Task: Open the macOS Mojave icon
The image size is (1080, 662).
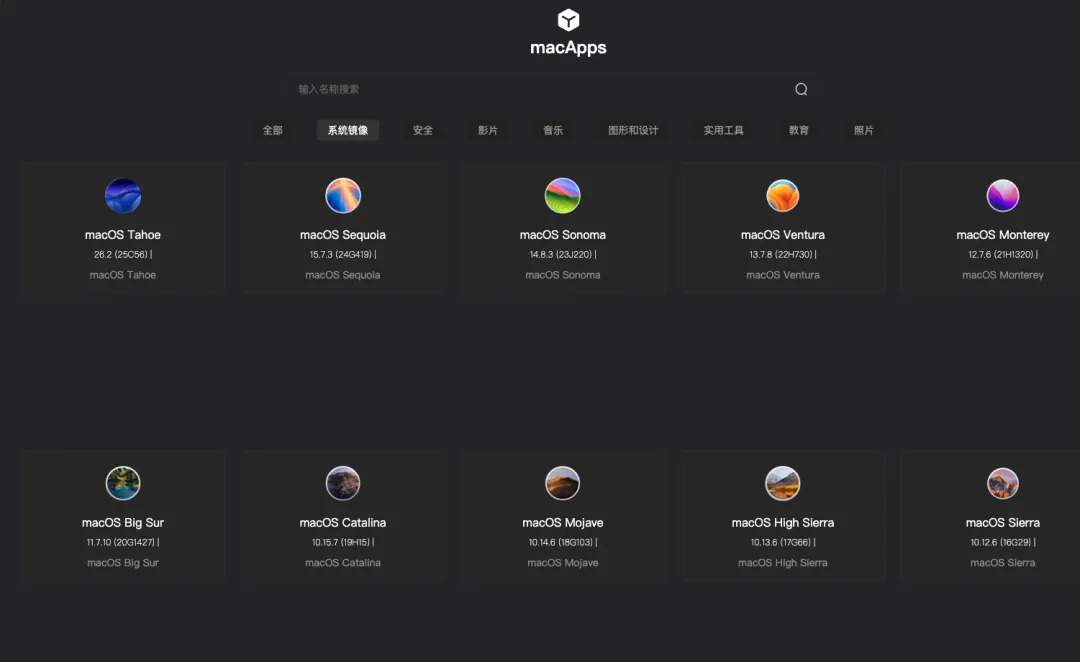Action: (563, 483)
